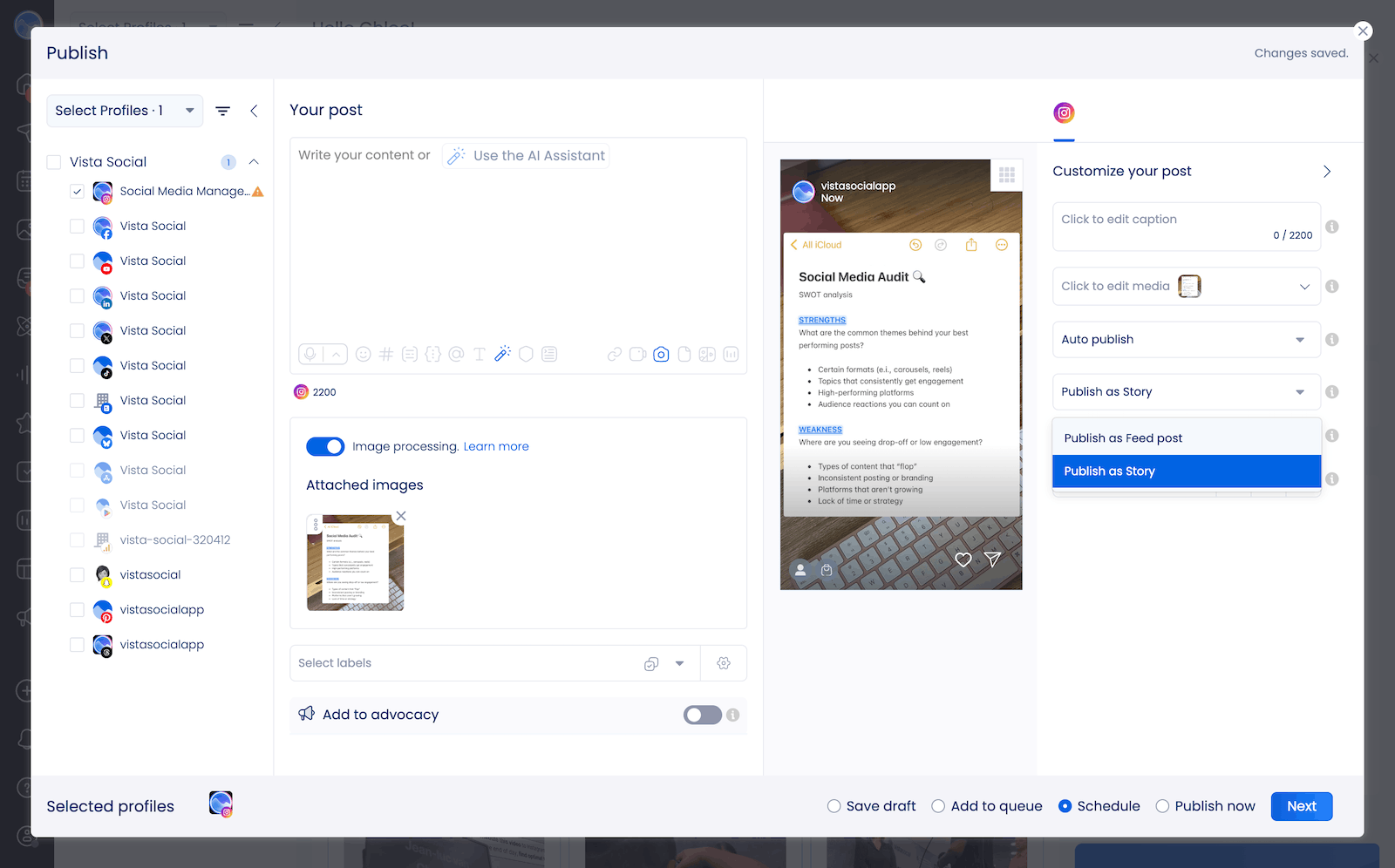Click the shield icon in editor toolbar

(526, 354)
